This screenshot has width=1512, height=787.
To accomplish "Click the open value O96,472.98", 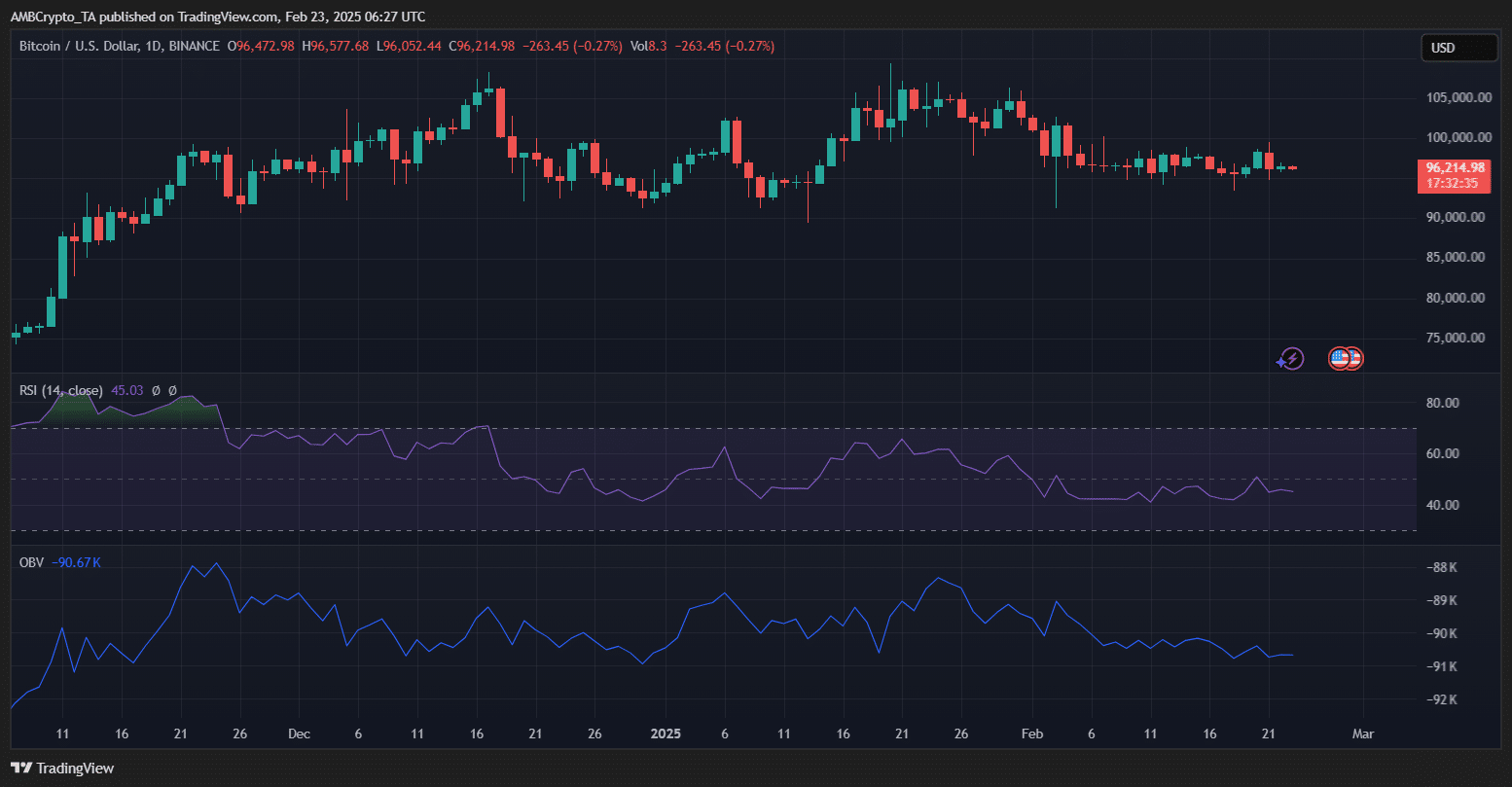I will tap(261, 46).
